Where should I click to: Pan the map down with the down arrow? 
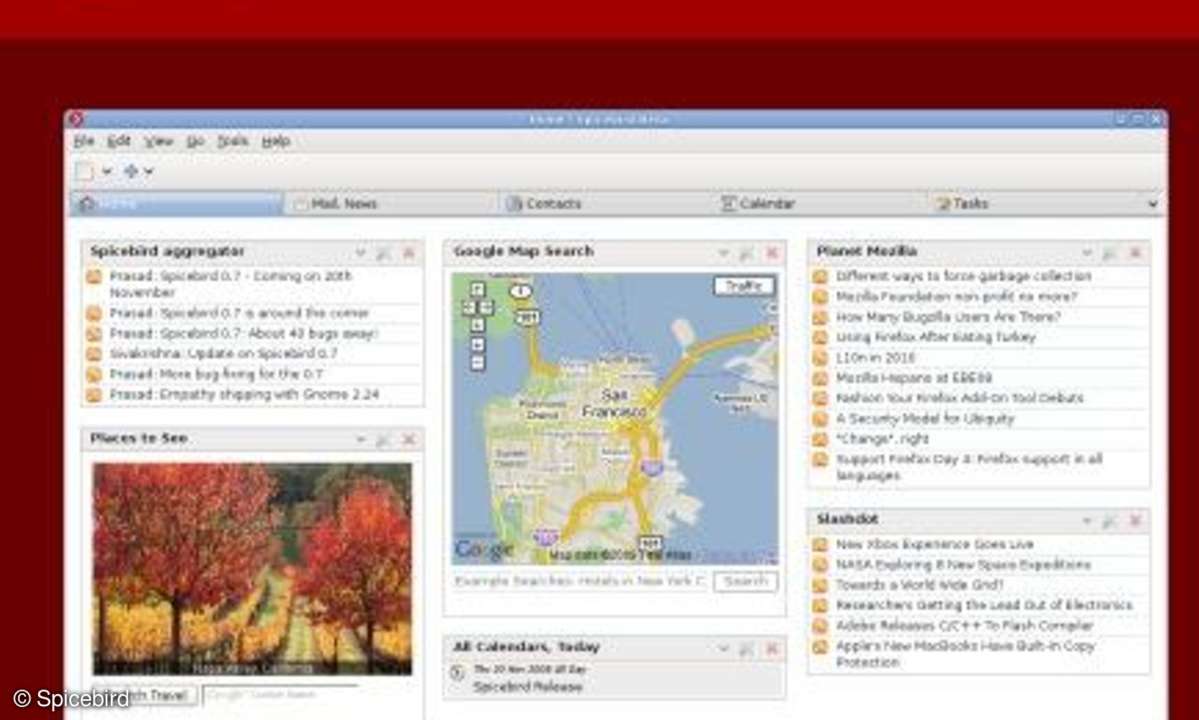tap(478, 325)
